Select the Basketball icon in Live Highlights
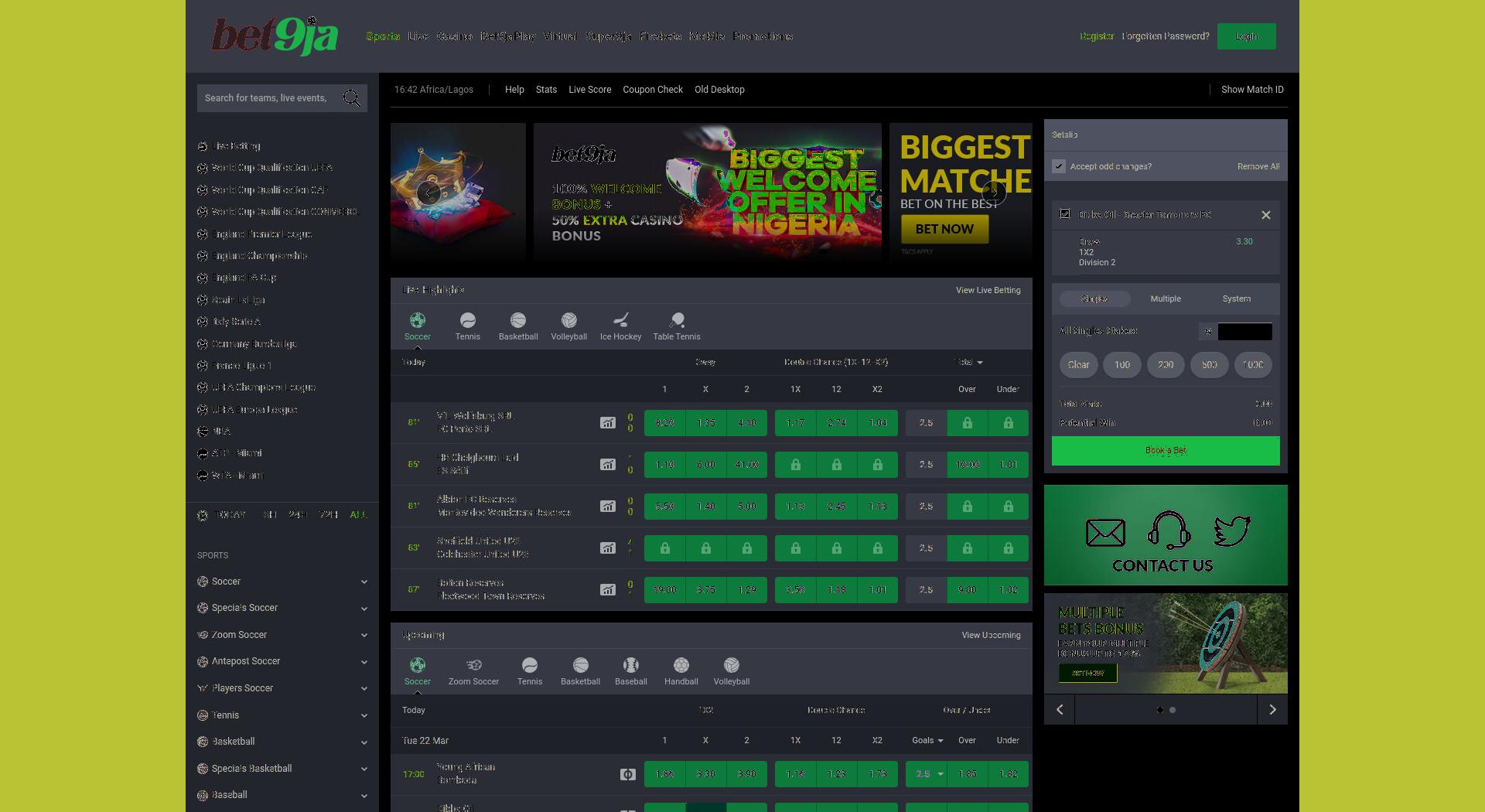 point(518,320)
